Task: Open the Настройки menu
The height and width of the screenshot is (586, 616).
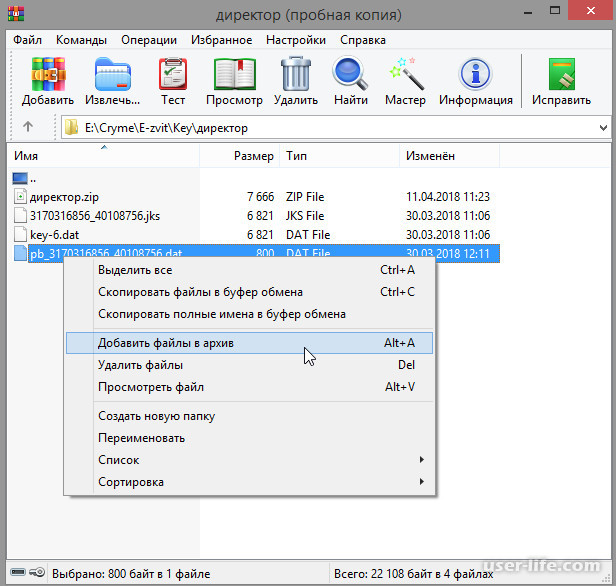Action: point(296,40)
